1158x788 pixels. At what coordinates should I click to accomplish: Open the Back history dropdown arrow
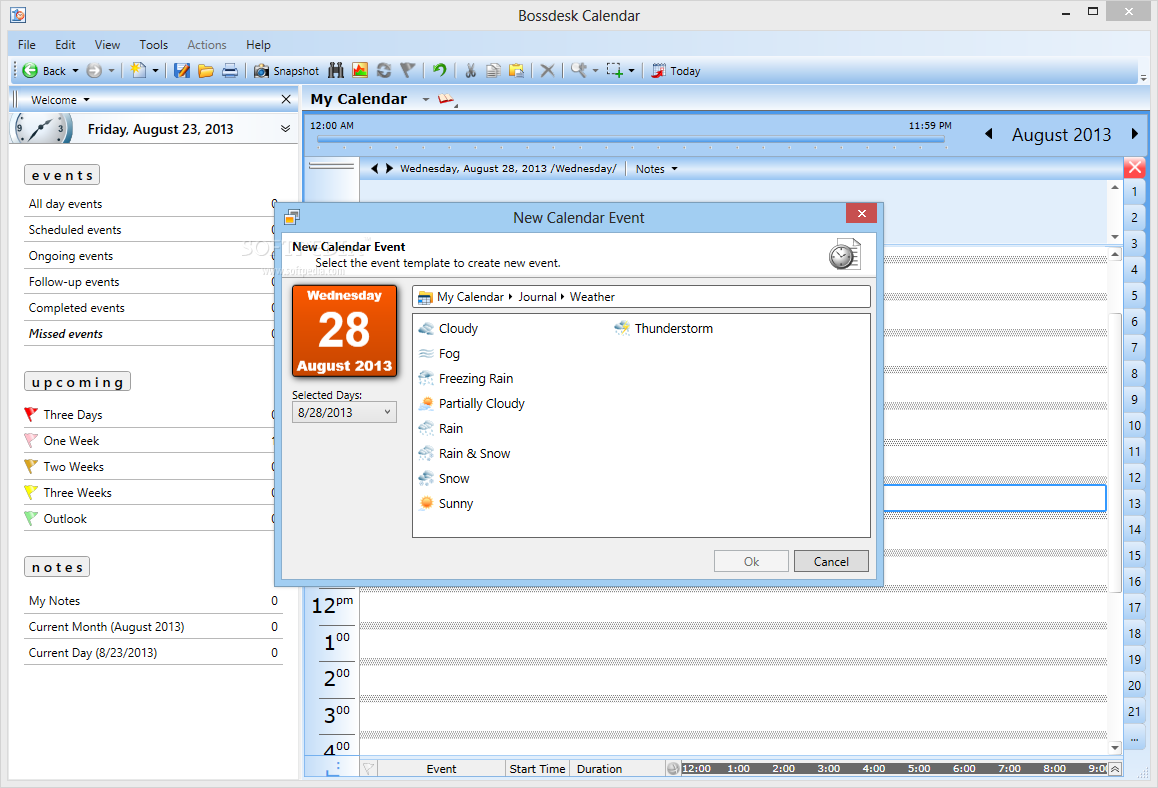click(75, 71)
